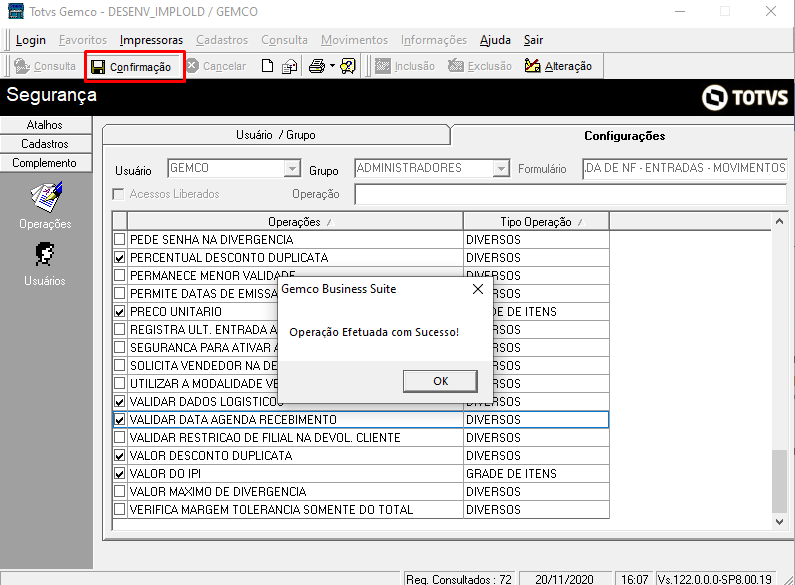
Task: Click the Atalhos sidebar button
Action: tap(45, 125)
